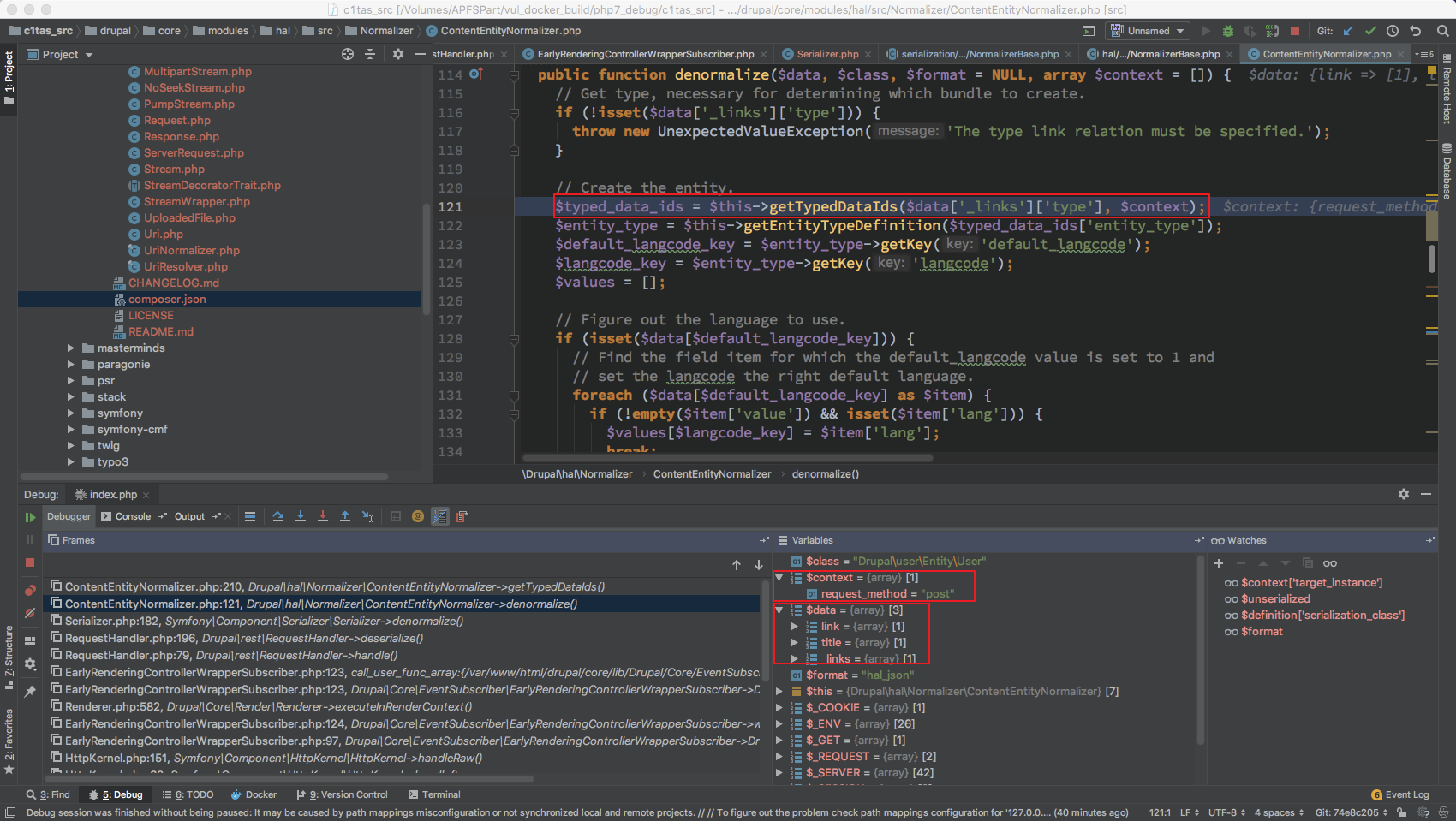Image resolution: width=1456 pixels, height=821 pixels.
Task: Click the green Debug bug icon
Action: click(x=1228, y=31)
